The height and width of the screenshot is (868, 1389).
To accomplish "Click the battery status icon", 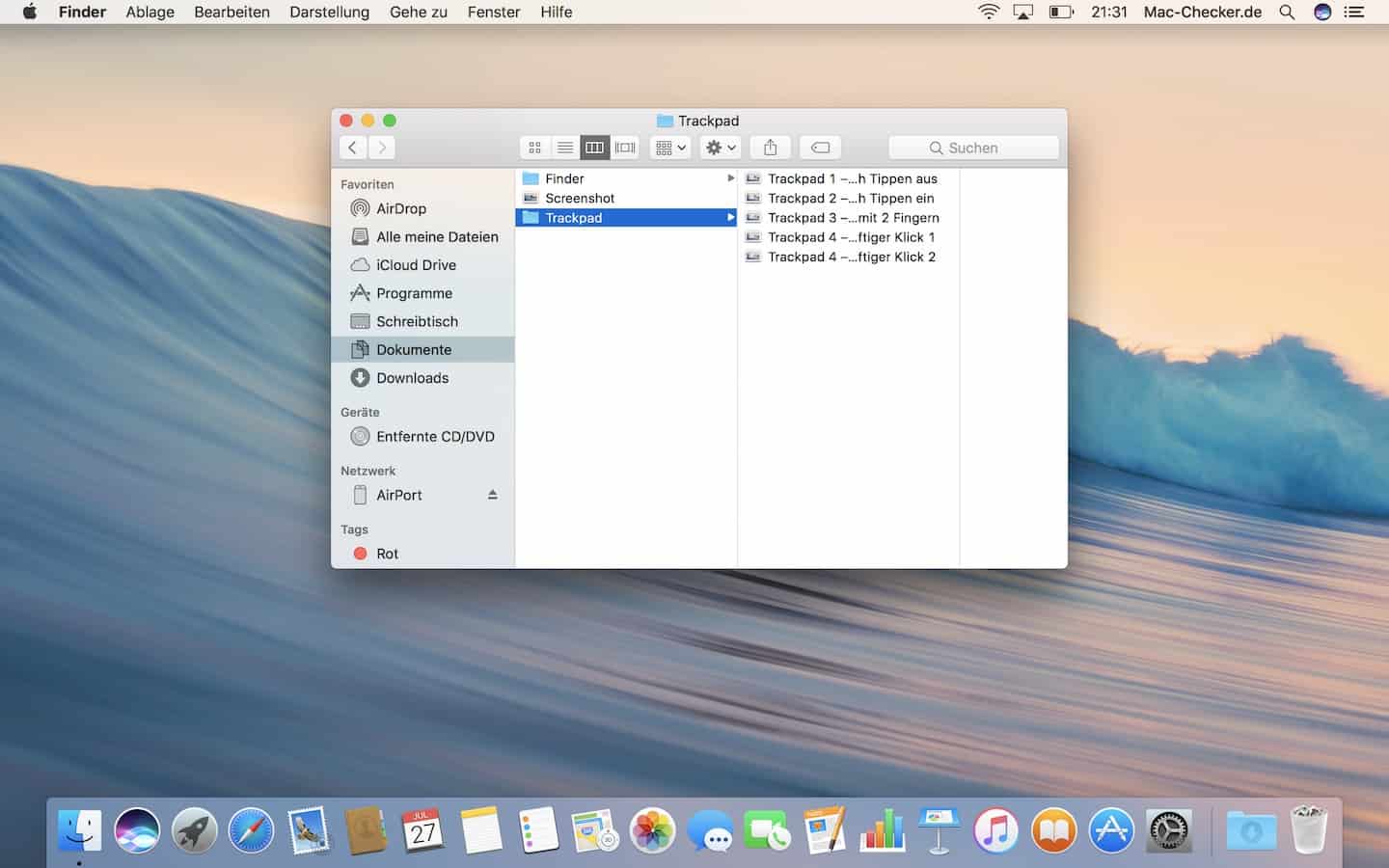I will 1061,12.
